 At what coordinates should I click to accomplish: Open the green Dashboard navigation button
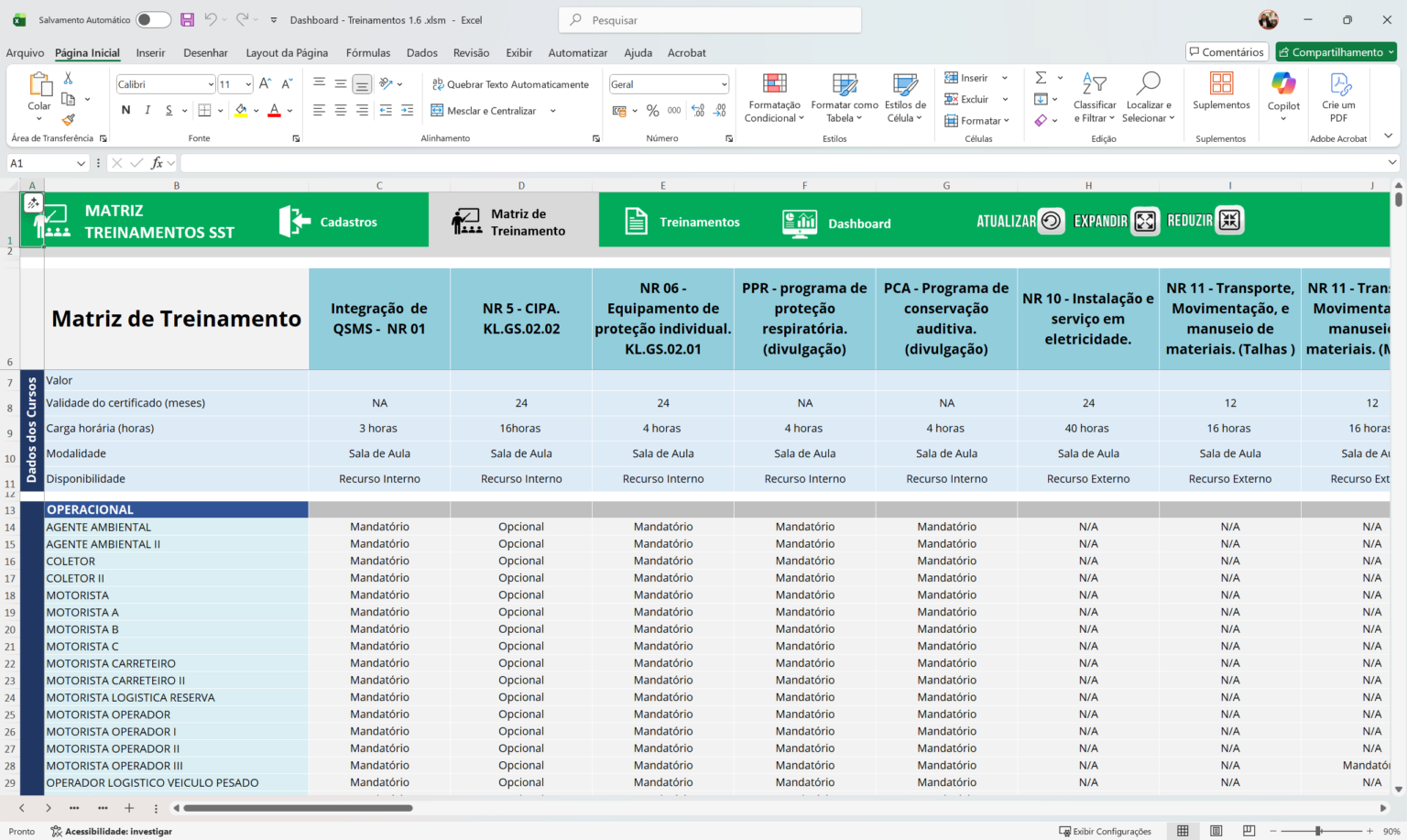[836, 223]
